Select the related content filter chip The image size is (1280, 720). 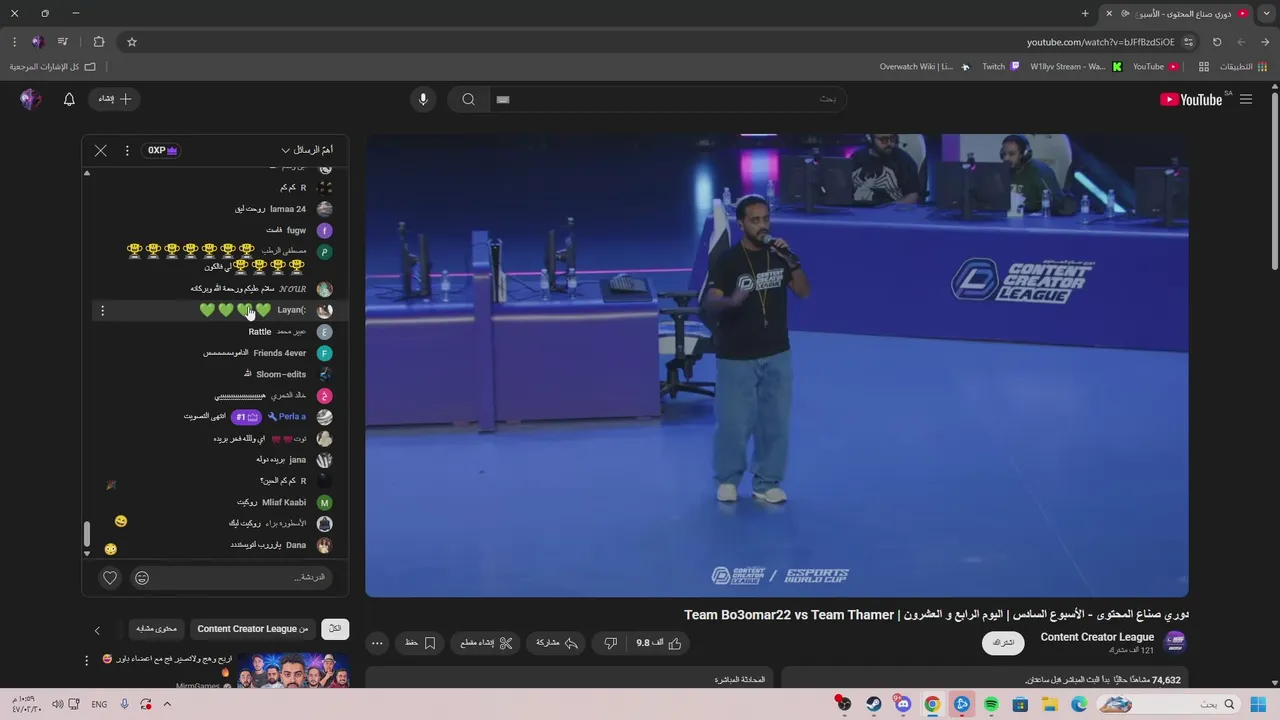tap(157, 629)
